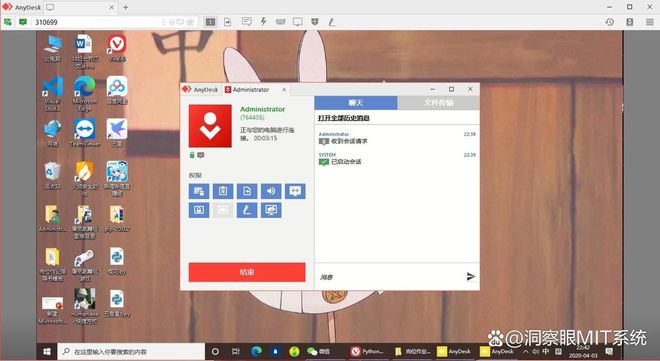Image resolution: width=660 pixels, height=361 pixels.
Task: Open the shield permissions icon in toolbar
Action: 315,22
